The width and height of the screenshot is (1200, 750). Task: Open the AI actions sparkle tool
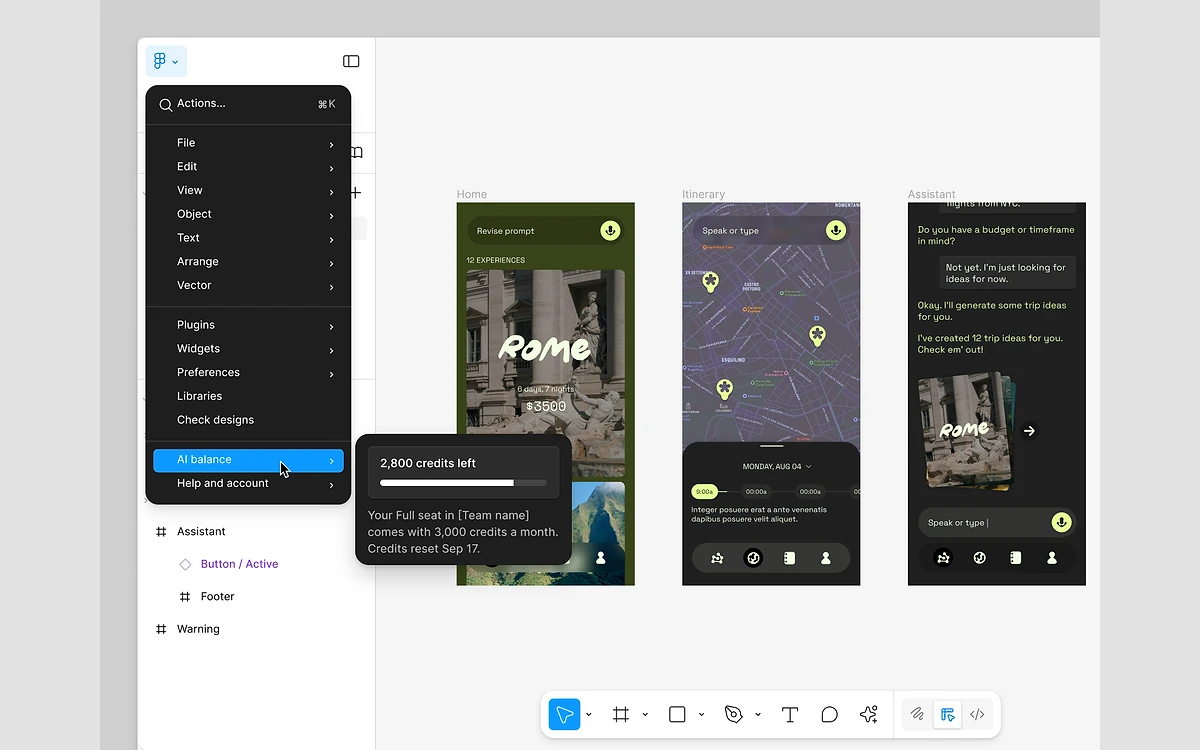pos(868,714)
